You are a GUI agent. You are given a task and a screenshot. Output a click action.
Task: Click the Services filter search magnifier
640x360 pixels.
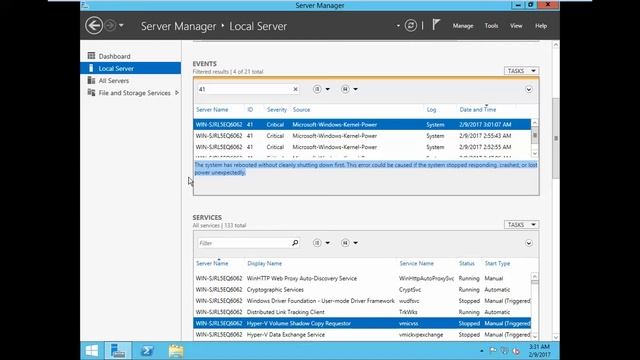click(x=295, y=243)
